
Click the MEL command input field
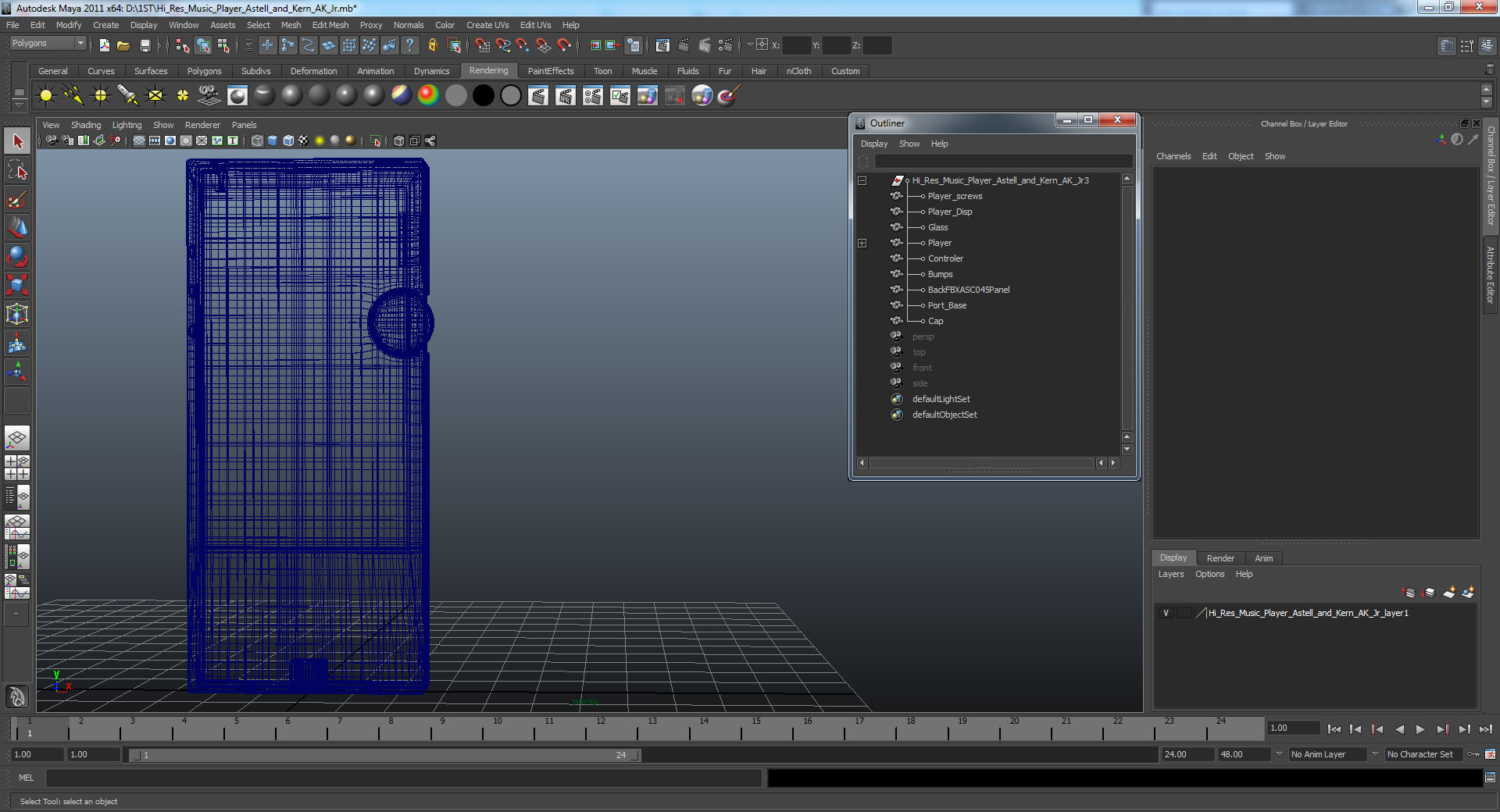click(403, 778)
